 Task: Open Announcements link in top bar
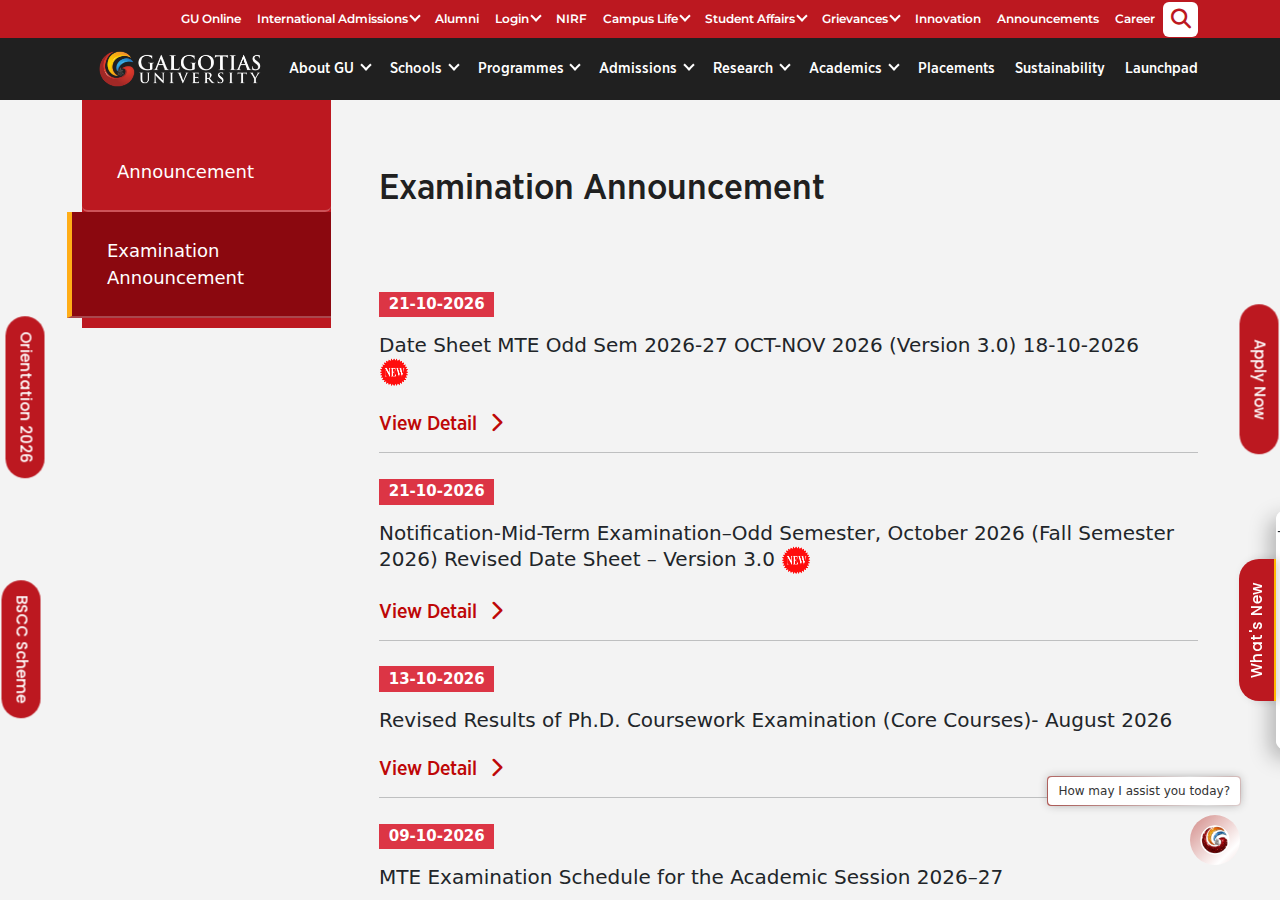click(x=1048, y=19)
